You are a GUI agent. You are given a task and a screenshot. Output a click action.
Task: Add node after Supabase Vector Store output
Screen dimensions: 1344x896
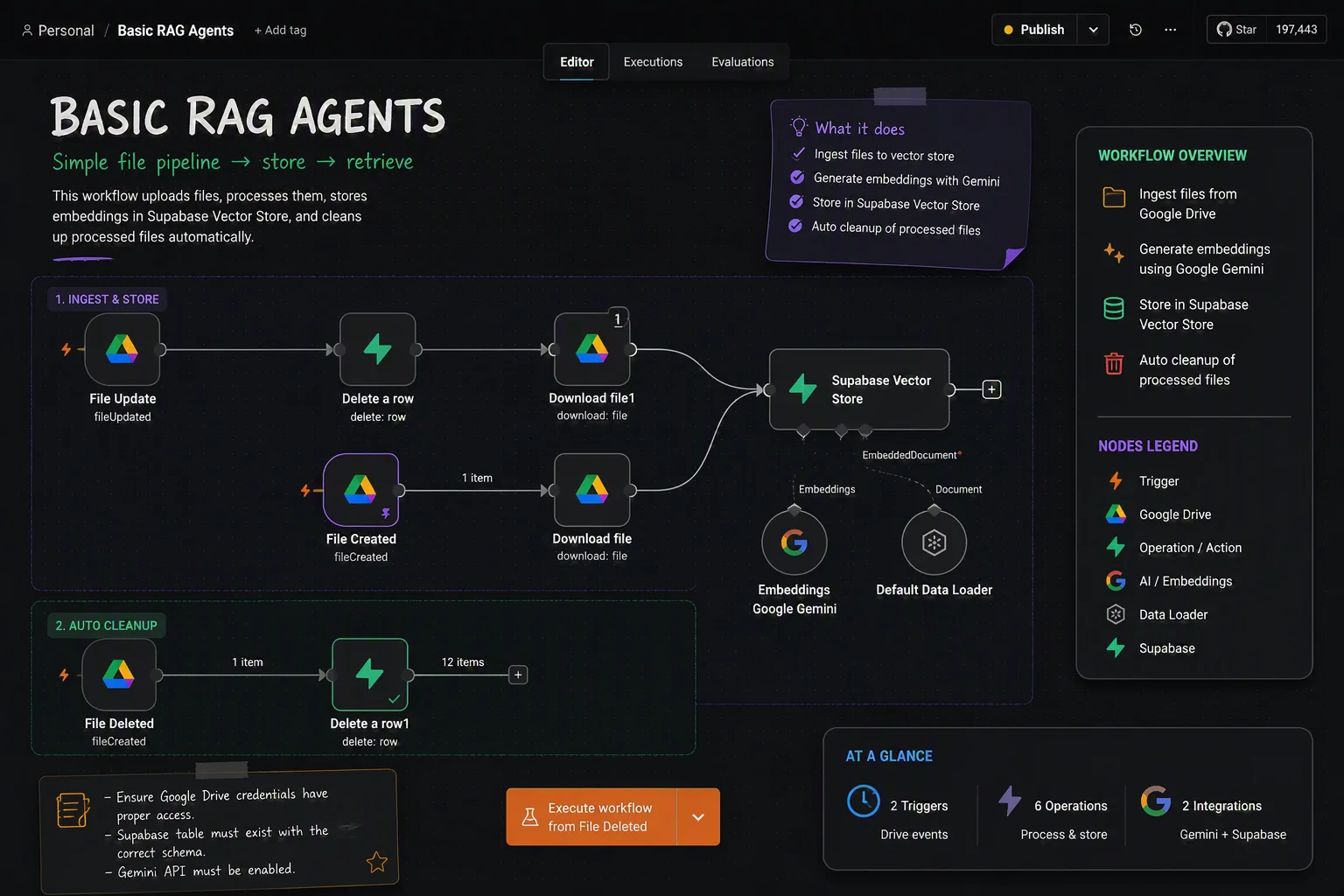pyautogui.click(x=991, y=389)
